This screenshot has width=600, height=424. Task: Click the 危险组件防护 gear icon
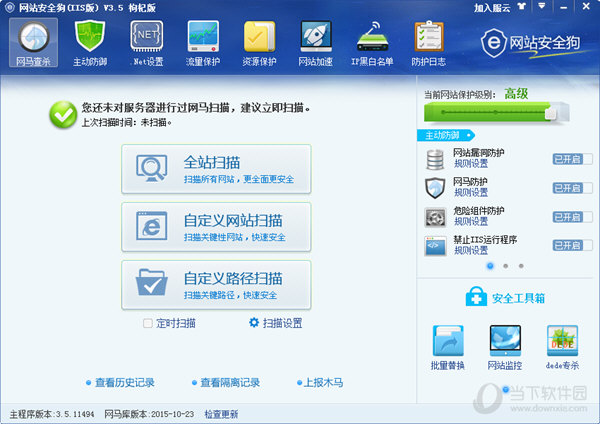[435, 217]
